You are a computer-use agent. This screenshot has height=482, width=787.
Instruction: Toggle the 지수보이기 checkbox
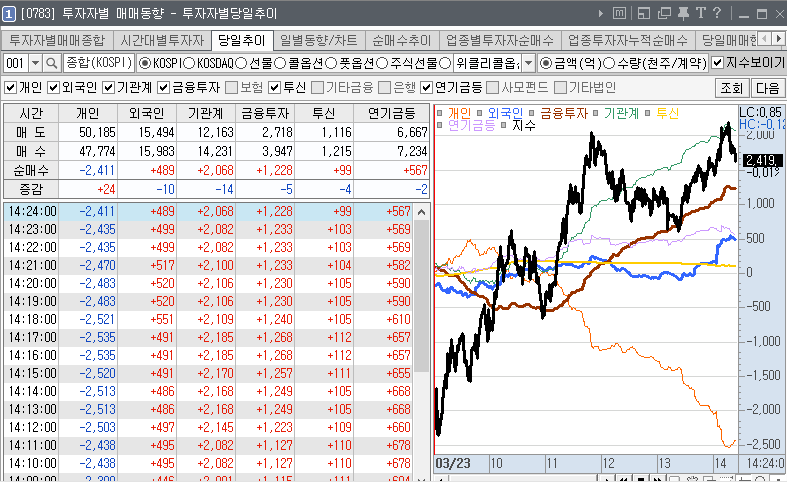(x=717, y=63)
